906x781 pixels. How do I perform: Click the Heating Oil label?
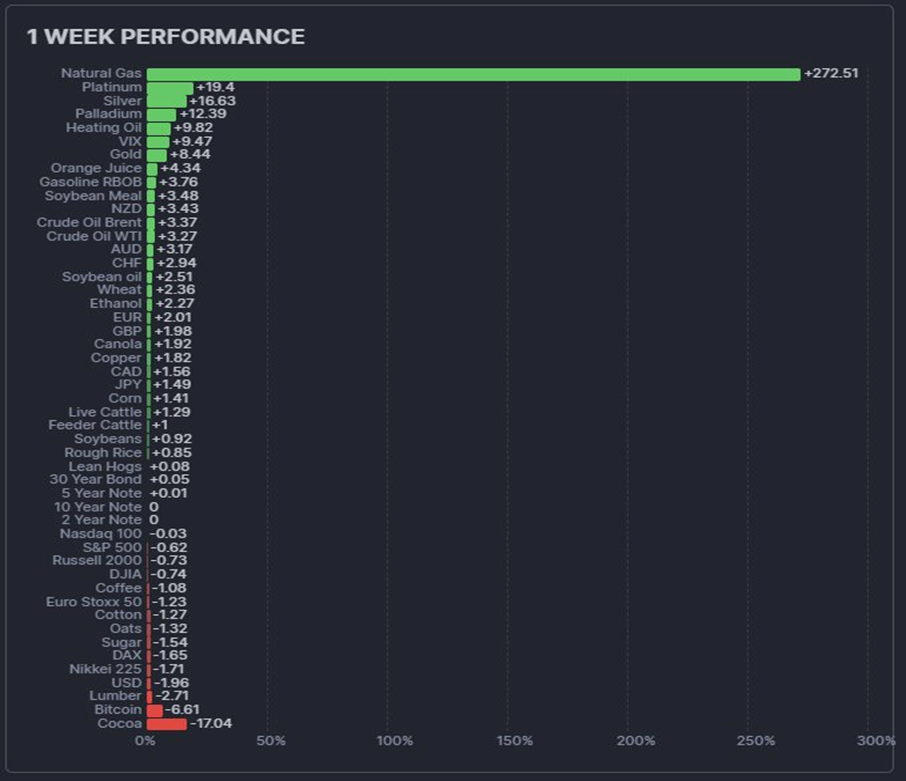(104, 128)
